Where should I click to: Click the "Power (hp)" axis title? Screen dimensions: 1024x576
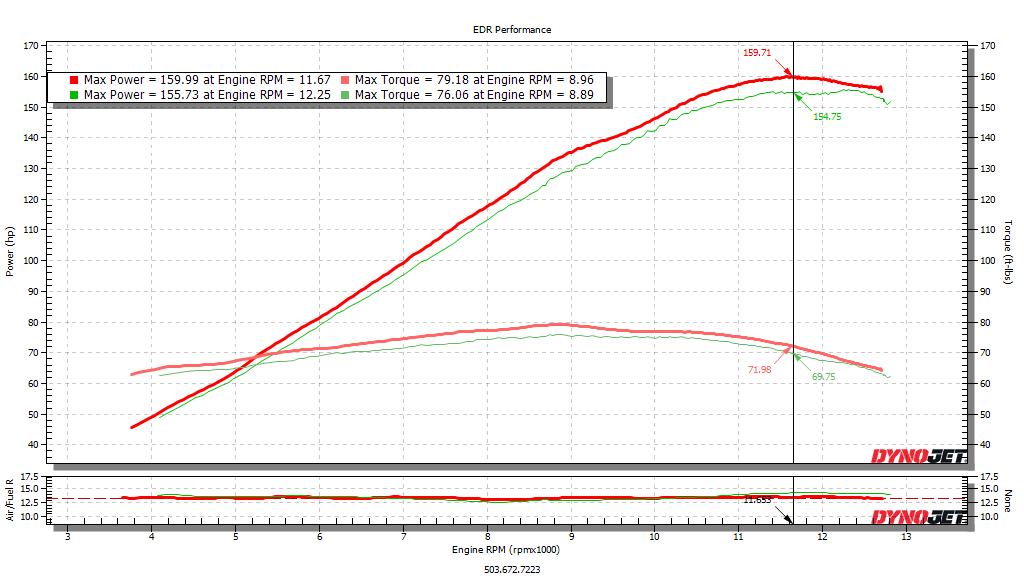(x=10, y=251)
